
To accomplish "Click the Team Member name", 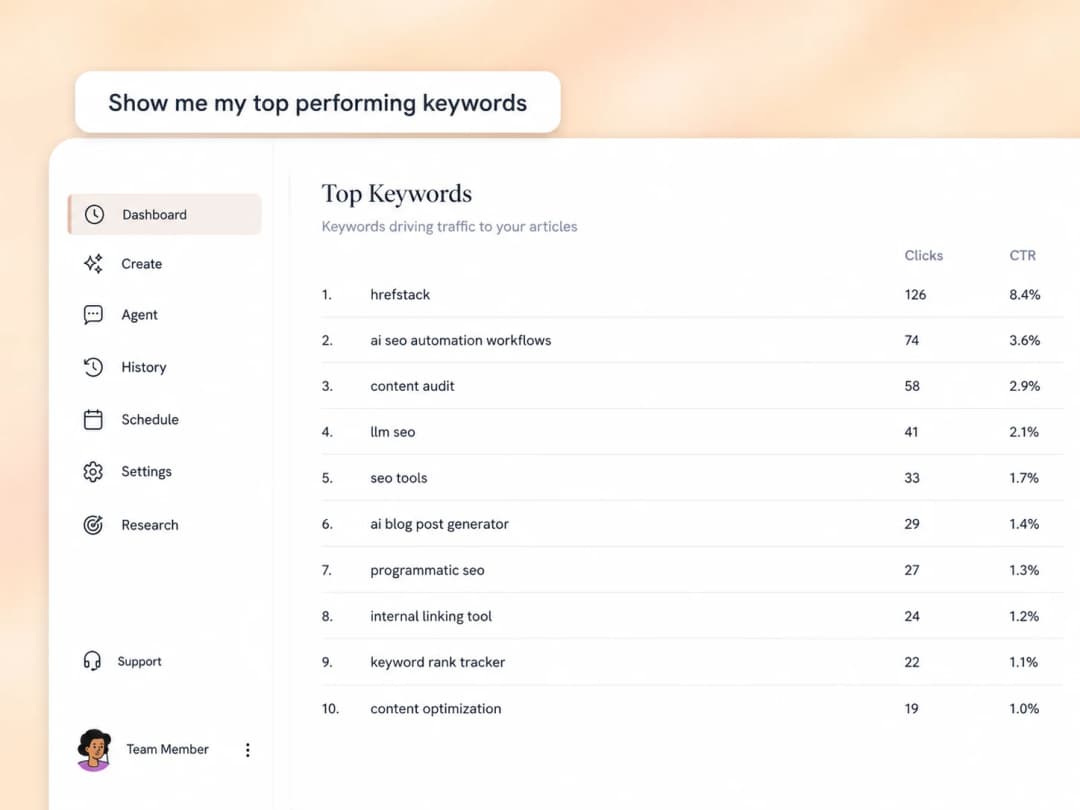I will [167, 749].
